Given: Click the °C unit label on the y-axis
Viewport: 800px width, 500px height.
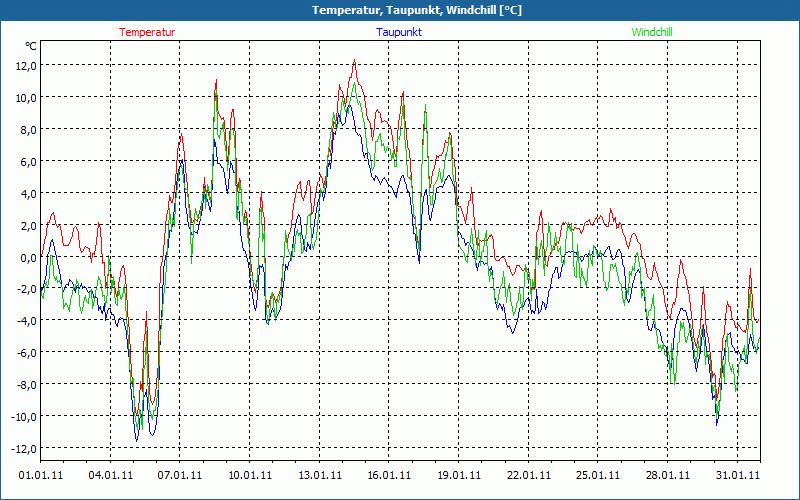Looking at the screenshot, I should 31,46.
